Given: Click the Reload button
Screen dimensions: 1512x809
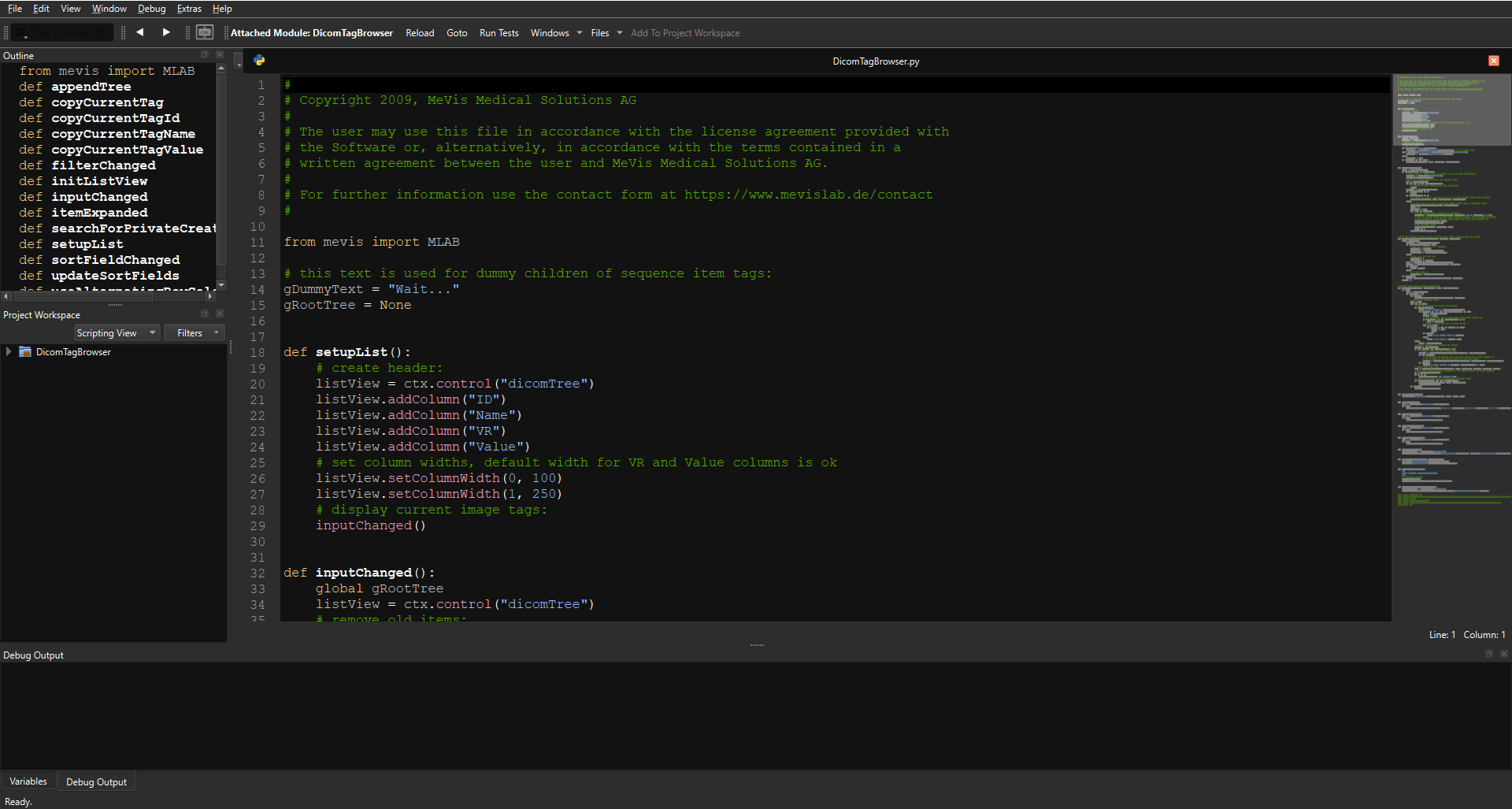Looking at the screenshot, I should 420,33.
